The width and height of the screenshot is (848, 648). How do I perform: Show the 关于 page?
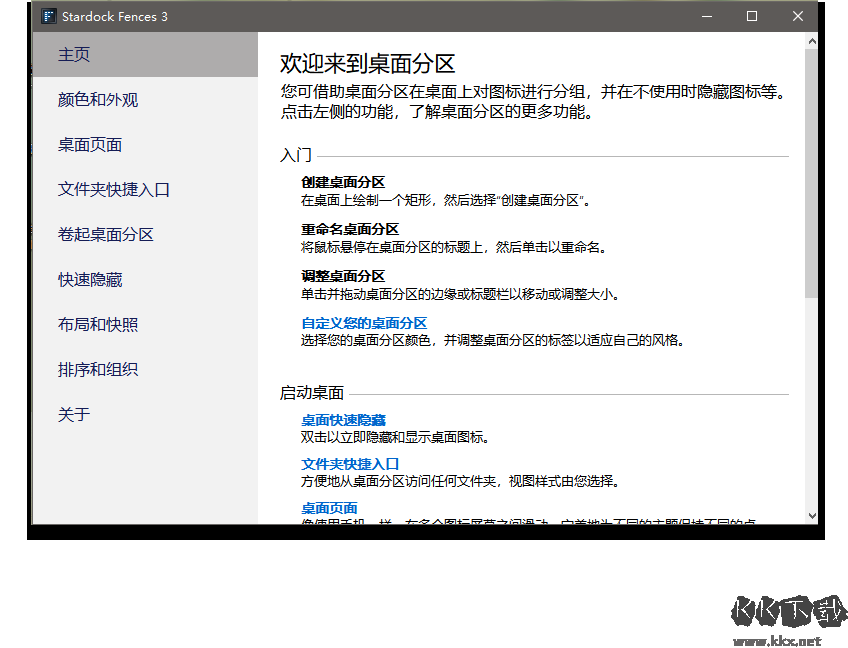coord(74,415)
